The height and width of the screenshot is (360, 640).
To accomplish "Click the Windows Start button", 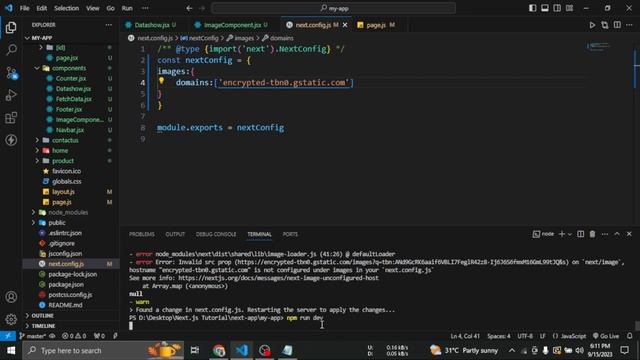I will pos(11,350).
